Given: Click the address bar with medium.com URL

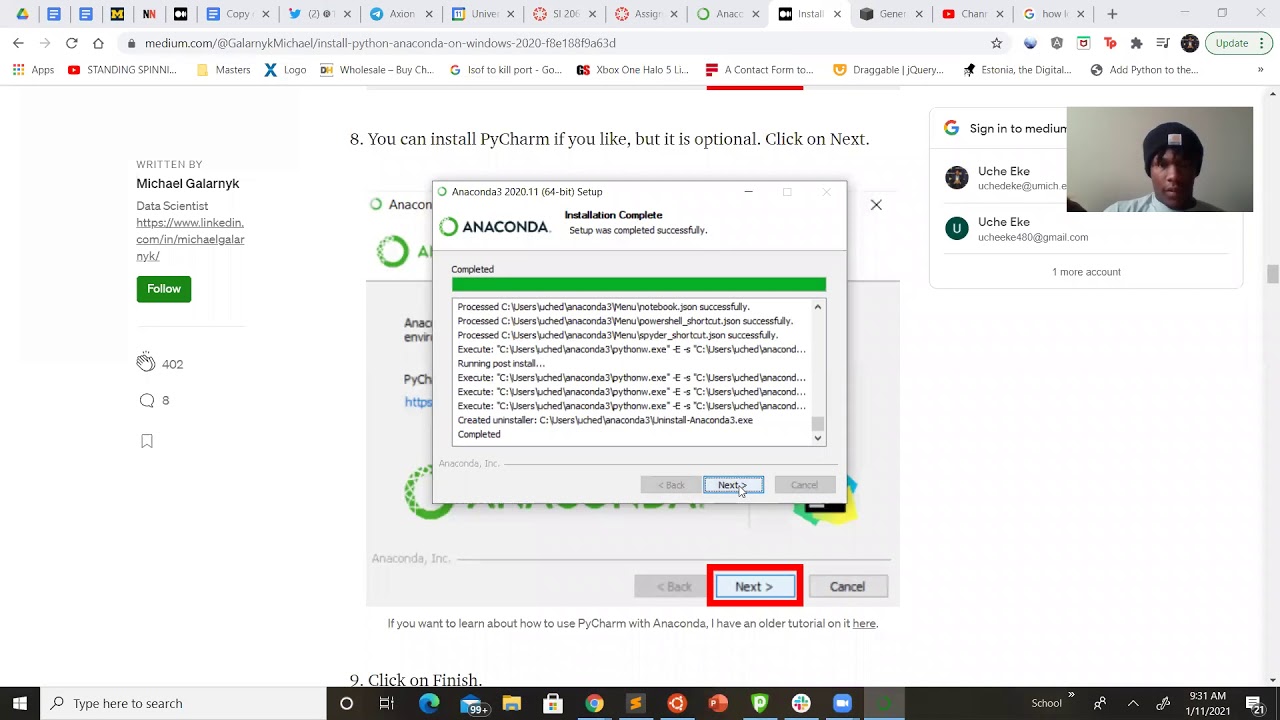Looking at the screenshot, I should coord(560,43).
